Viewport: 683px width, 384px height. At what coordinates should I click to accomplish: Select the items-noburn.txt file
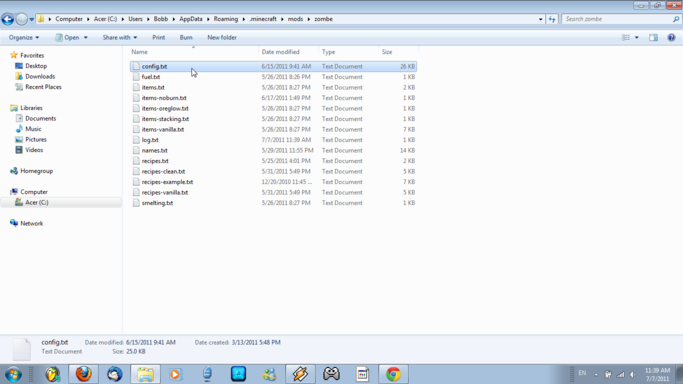[274, 98]
